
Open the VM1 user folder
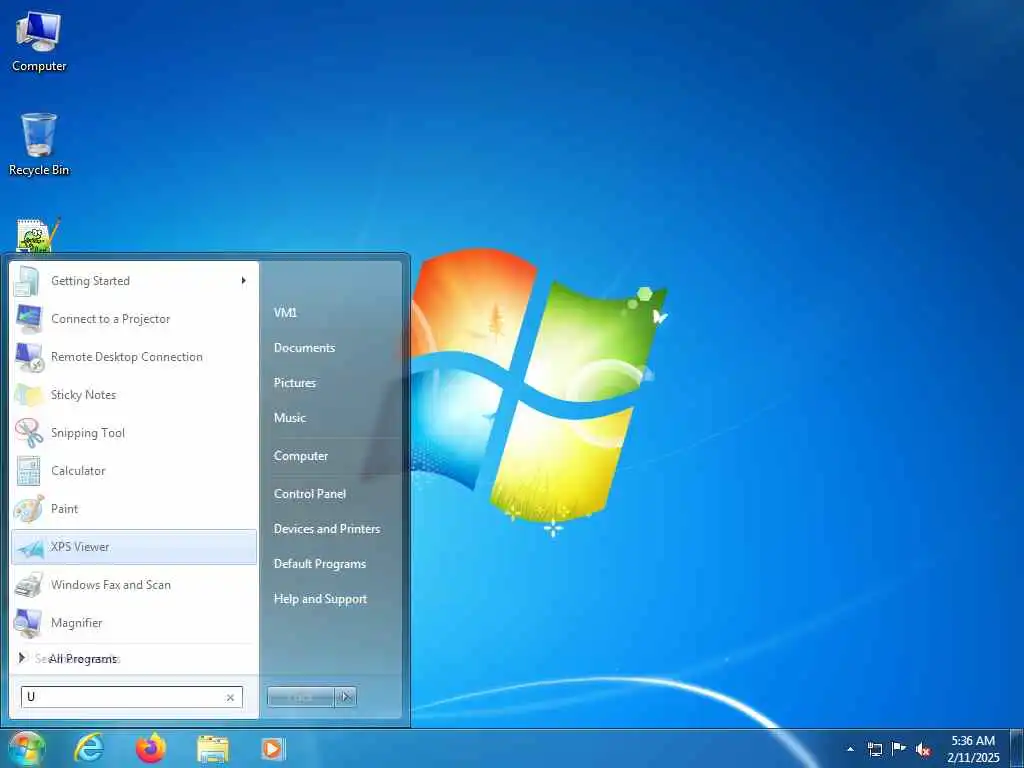click(285, 313)
